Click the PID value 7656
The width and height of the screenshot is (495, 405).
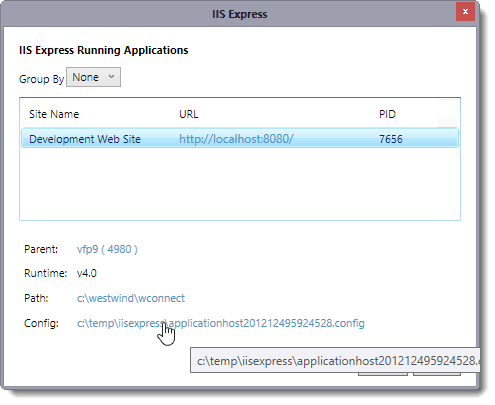pyautogui.click(x=391, y=139)
